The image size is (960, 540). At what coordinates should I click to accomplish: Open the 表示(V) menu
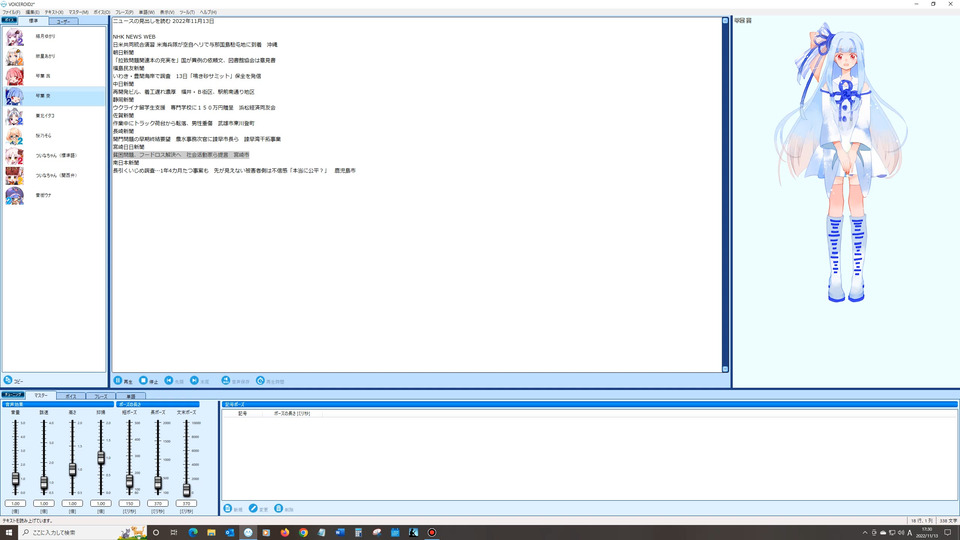167,12
